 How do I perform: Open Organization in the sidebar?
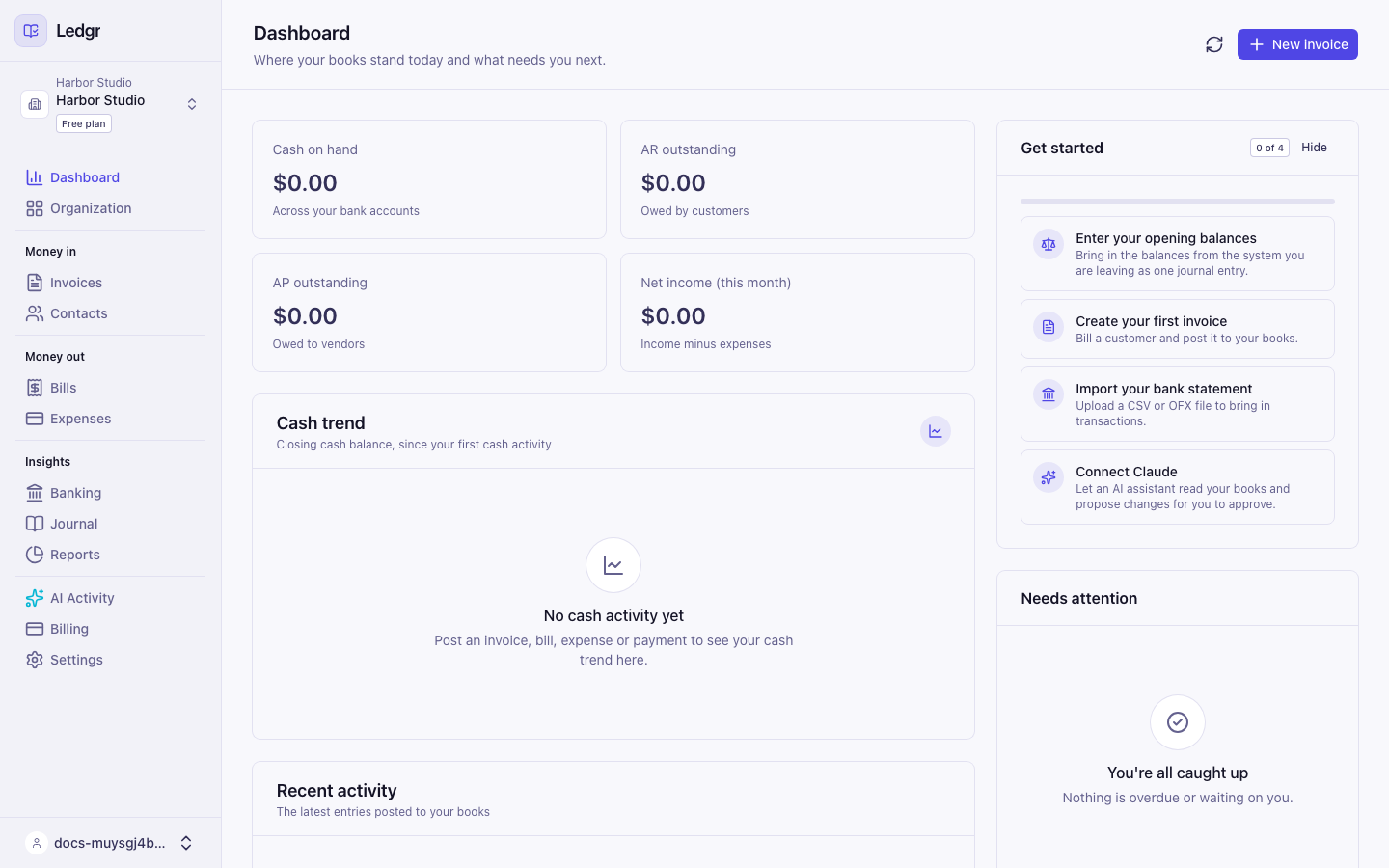pyautogui.click(x=110, y=208)
